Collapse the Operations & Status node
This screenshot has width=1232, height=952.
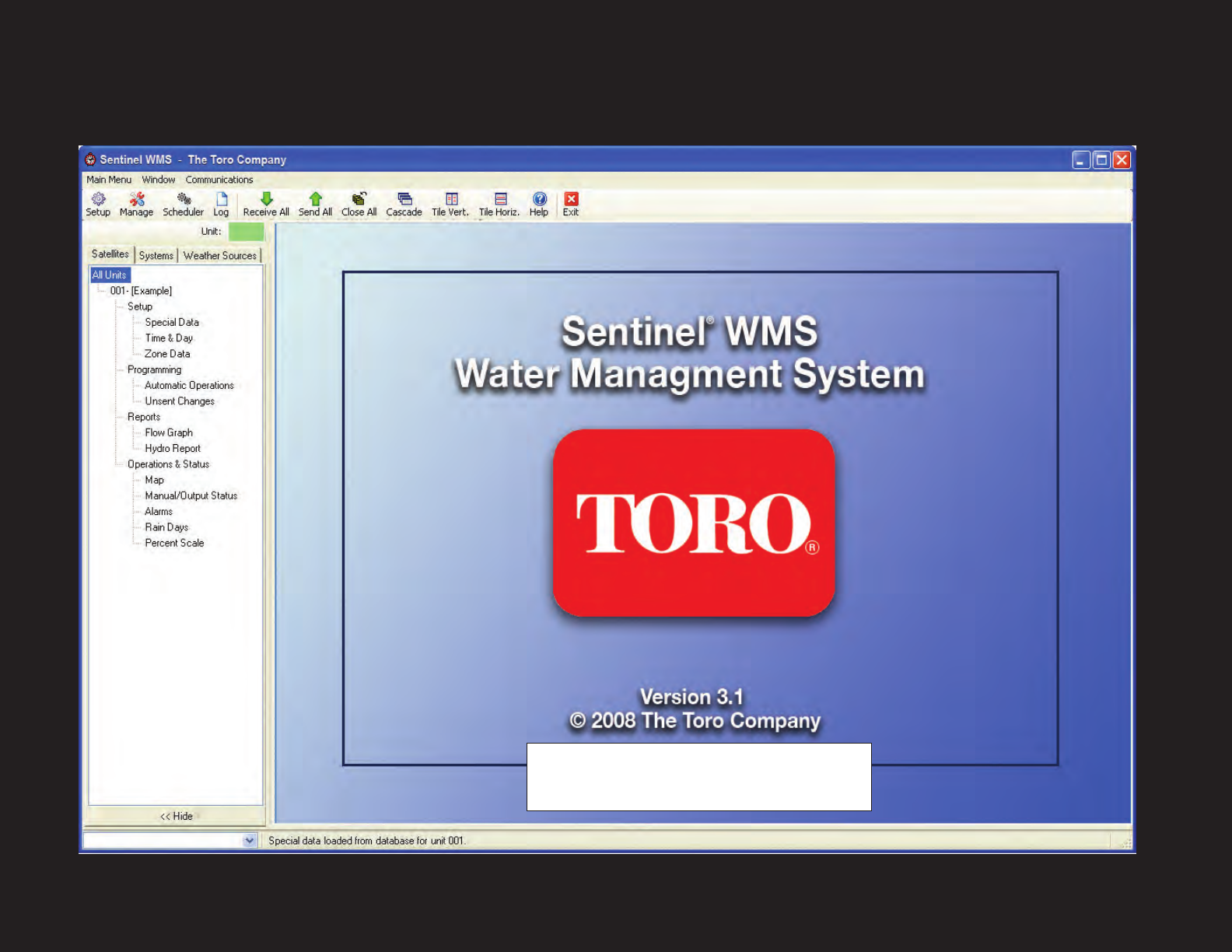[168, 464]
